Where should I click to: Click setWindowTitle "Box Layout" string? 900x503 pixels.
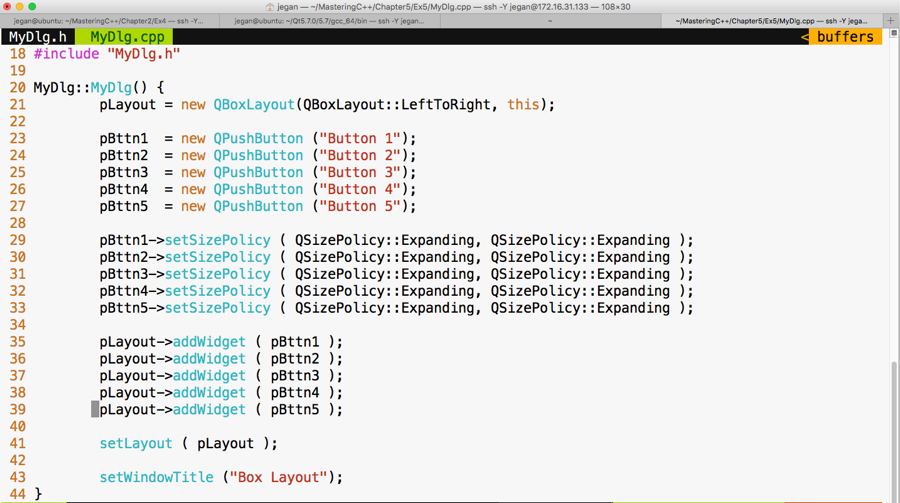(x=278, y=478)
